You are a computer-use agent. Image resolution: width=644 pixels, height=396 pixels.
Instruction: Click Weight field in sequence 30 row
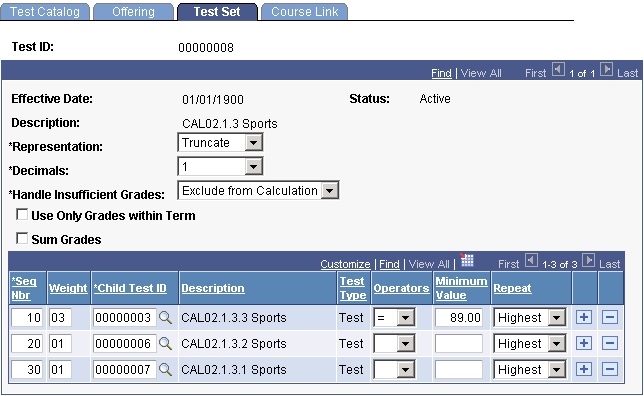pos(60,369)
